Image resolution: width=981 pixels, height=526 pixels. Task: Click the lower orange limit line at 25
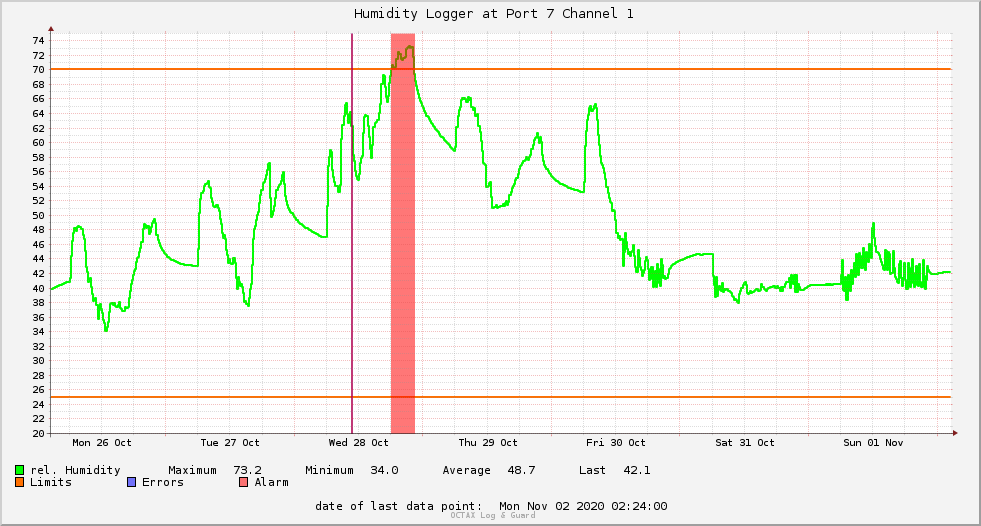501,397
